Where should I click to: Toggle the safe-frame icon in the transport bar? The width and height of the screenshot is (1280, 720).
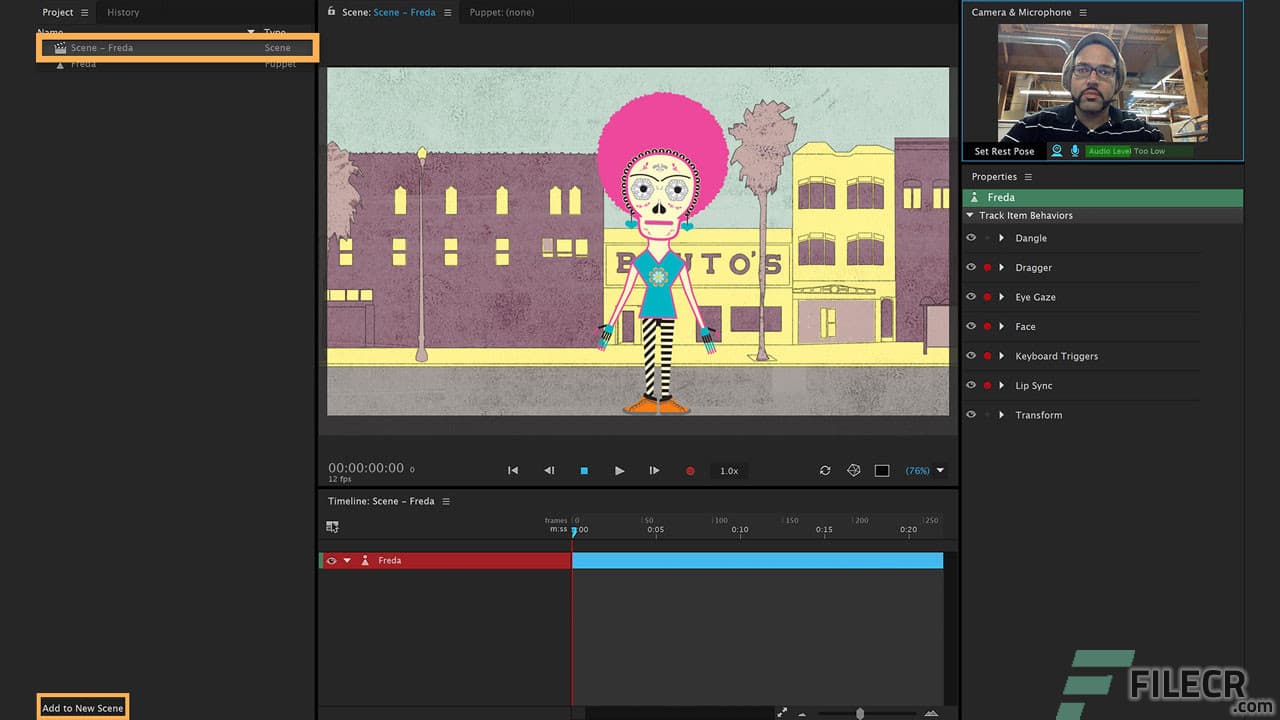(881, 470)
